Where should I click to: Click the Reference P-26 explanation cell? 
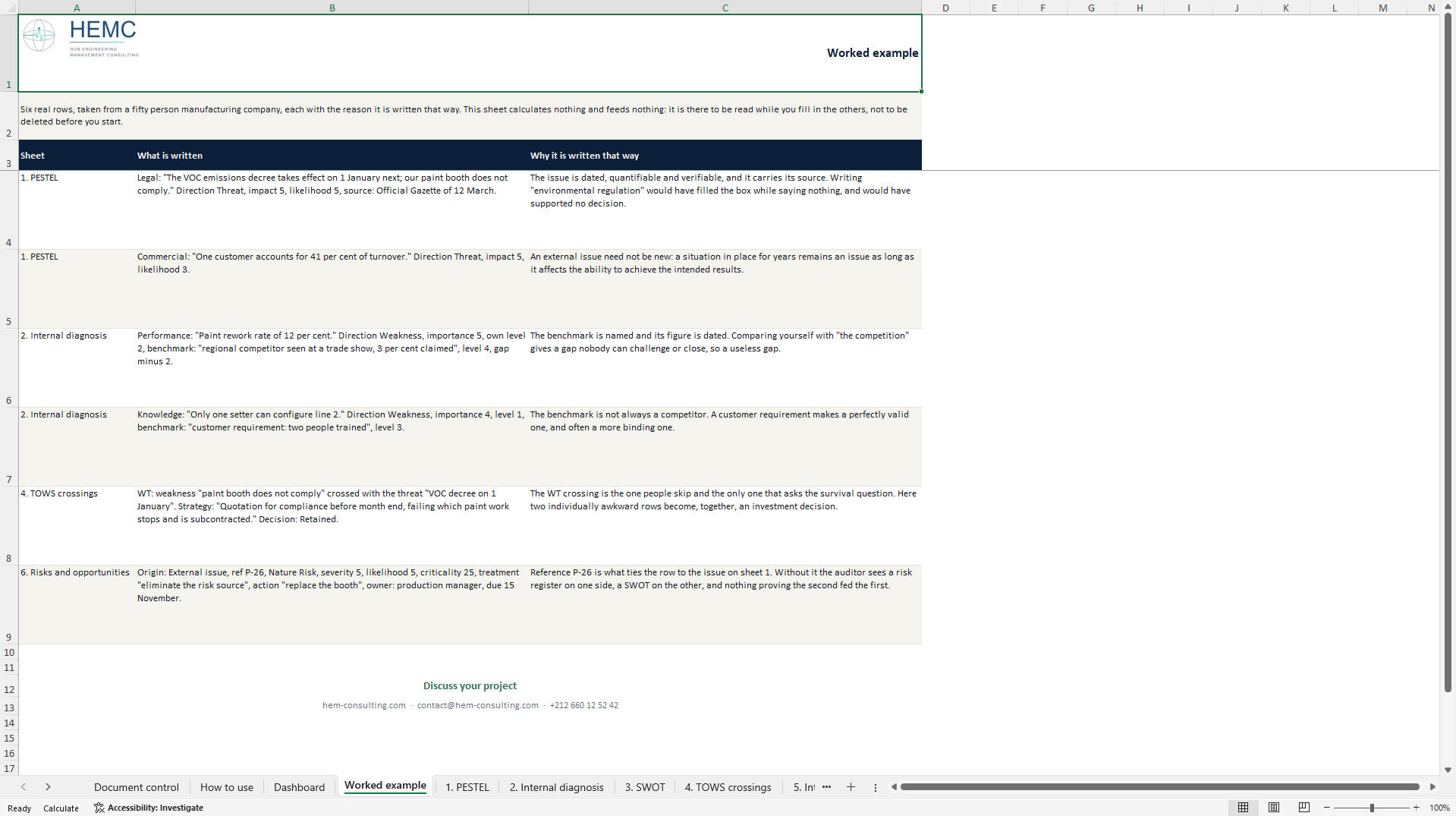click(725, 604)
